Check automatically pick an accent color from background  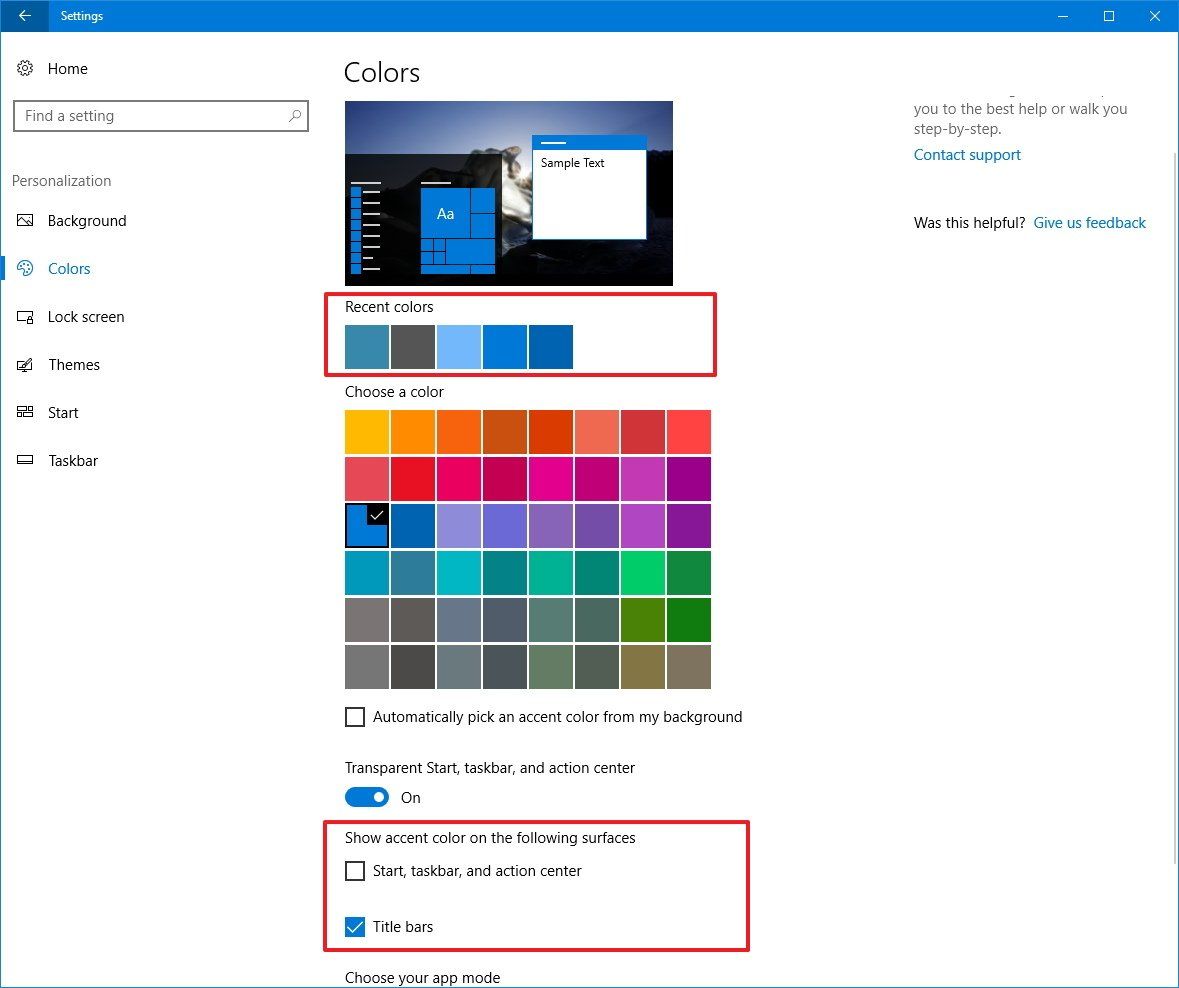355,717
